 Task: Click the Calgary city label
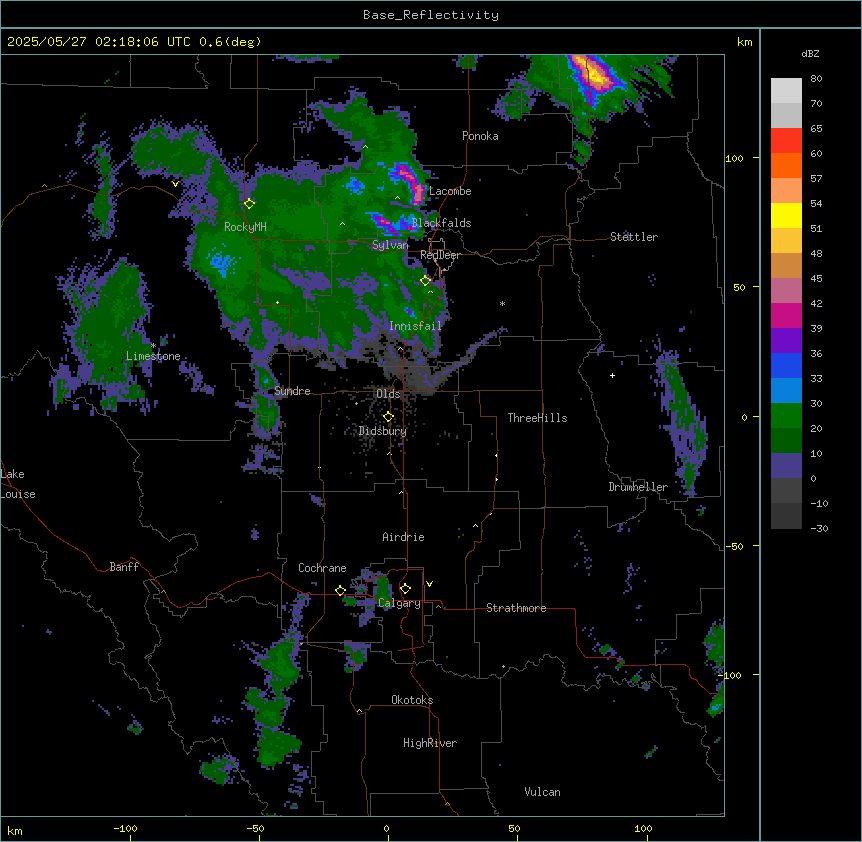click(x=399, y=603)
